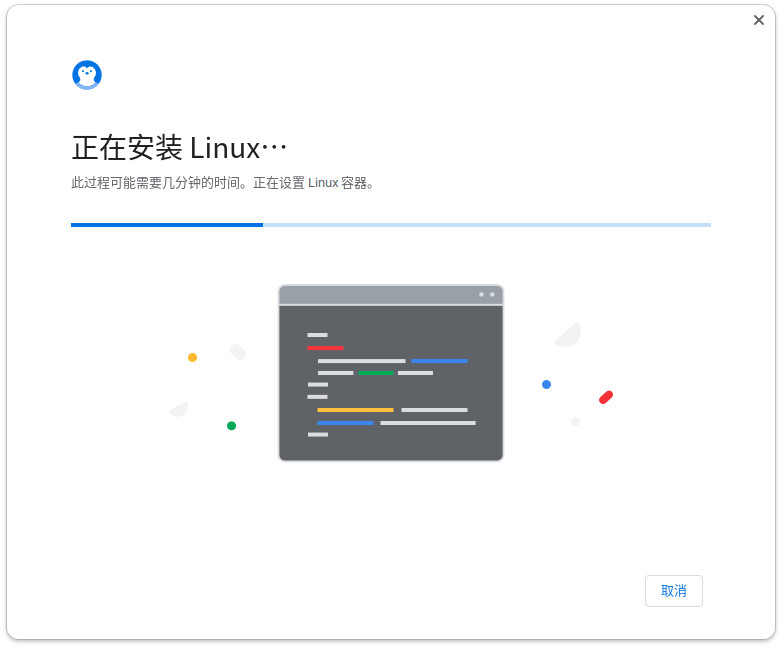Click the yellow code line in the terminal

[x=355, y=410]
